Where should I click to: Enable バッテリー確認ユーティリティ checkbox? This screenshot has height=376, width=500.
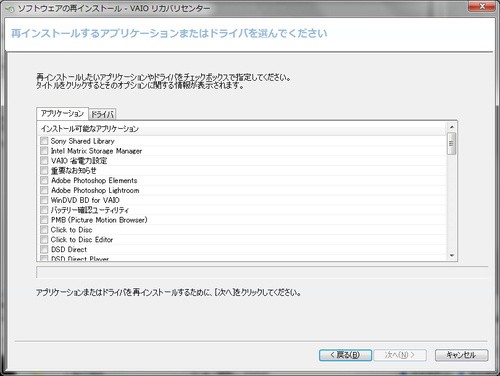(44, 210)
